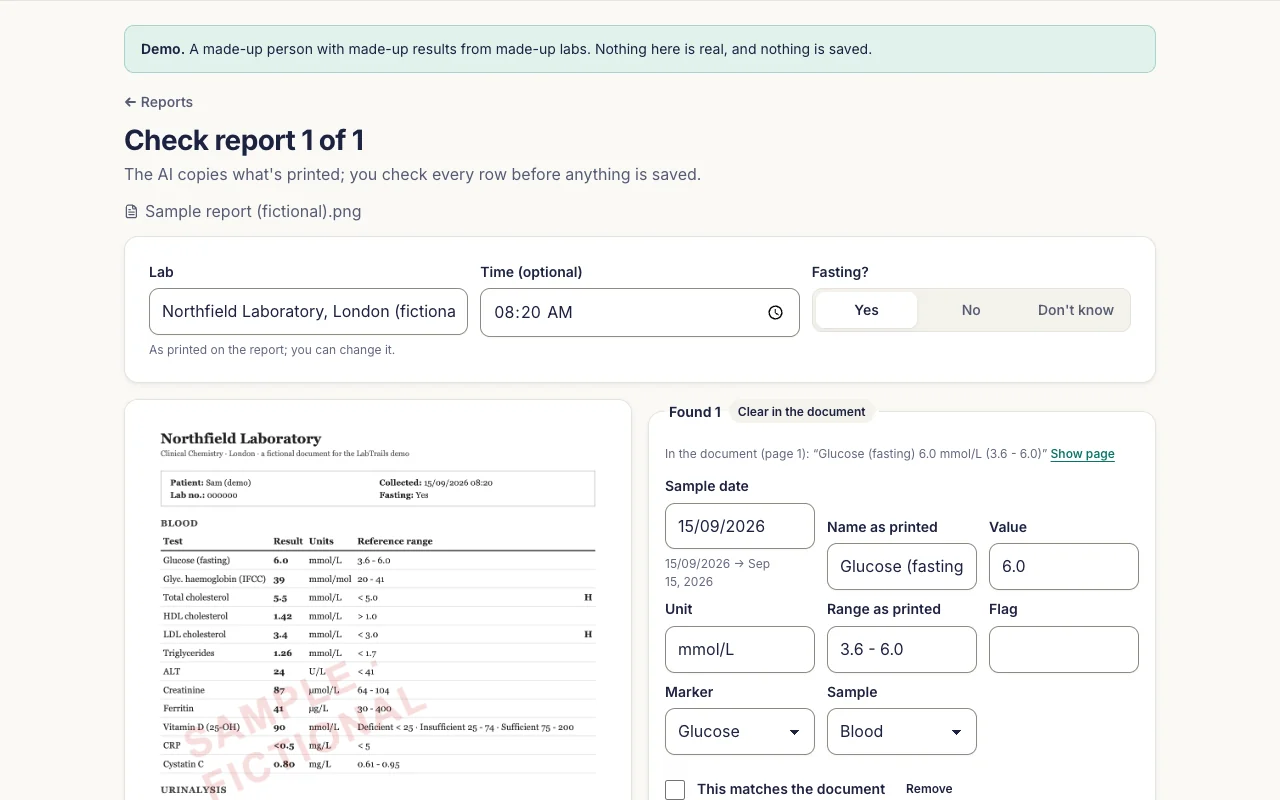The image size is (1280, 800).
Task: Click 'Cystatin C' in the report preview
Action: pos(183,765)
